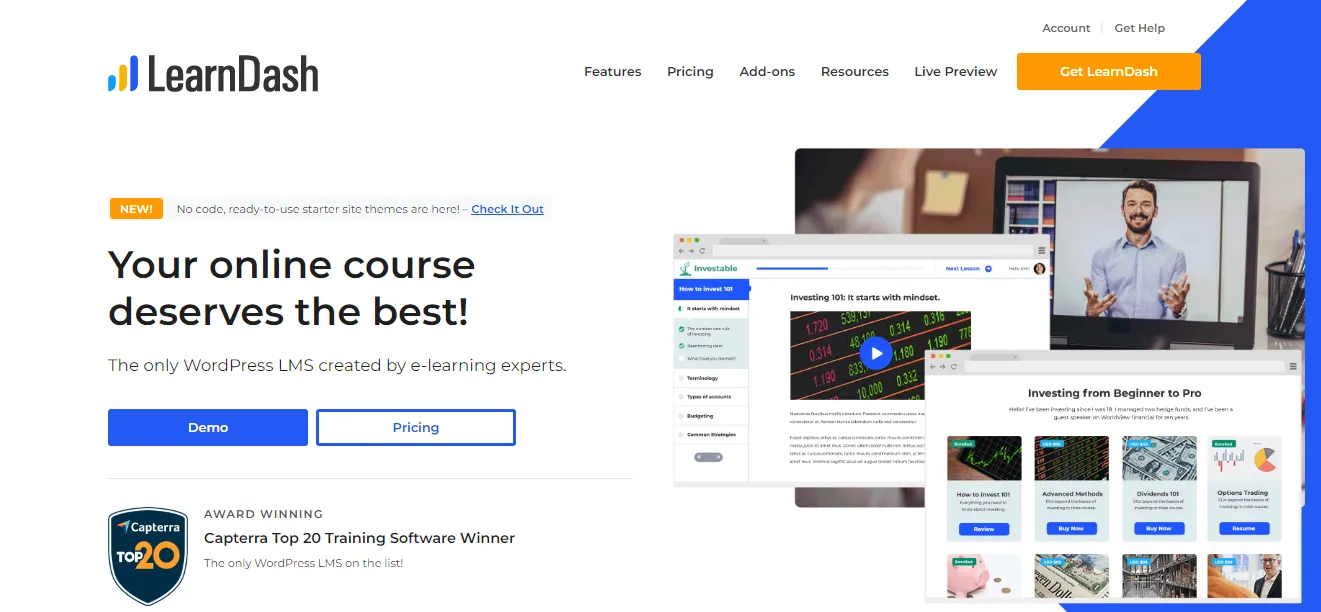Click the blue Demo button
1321x612 pixels.
tap(208, 427)
